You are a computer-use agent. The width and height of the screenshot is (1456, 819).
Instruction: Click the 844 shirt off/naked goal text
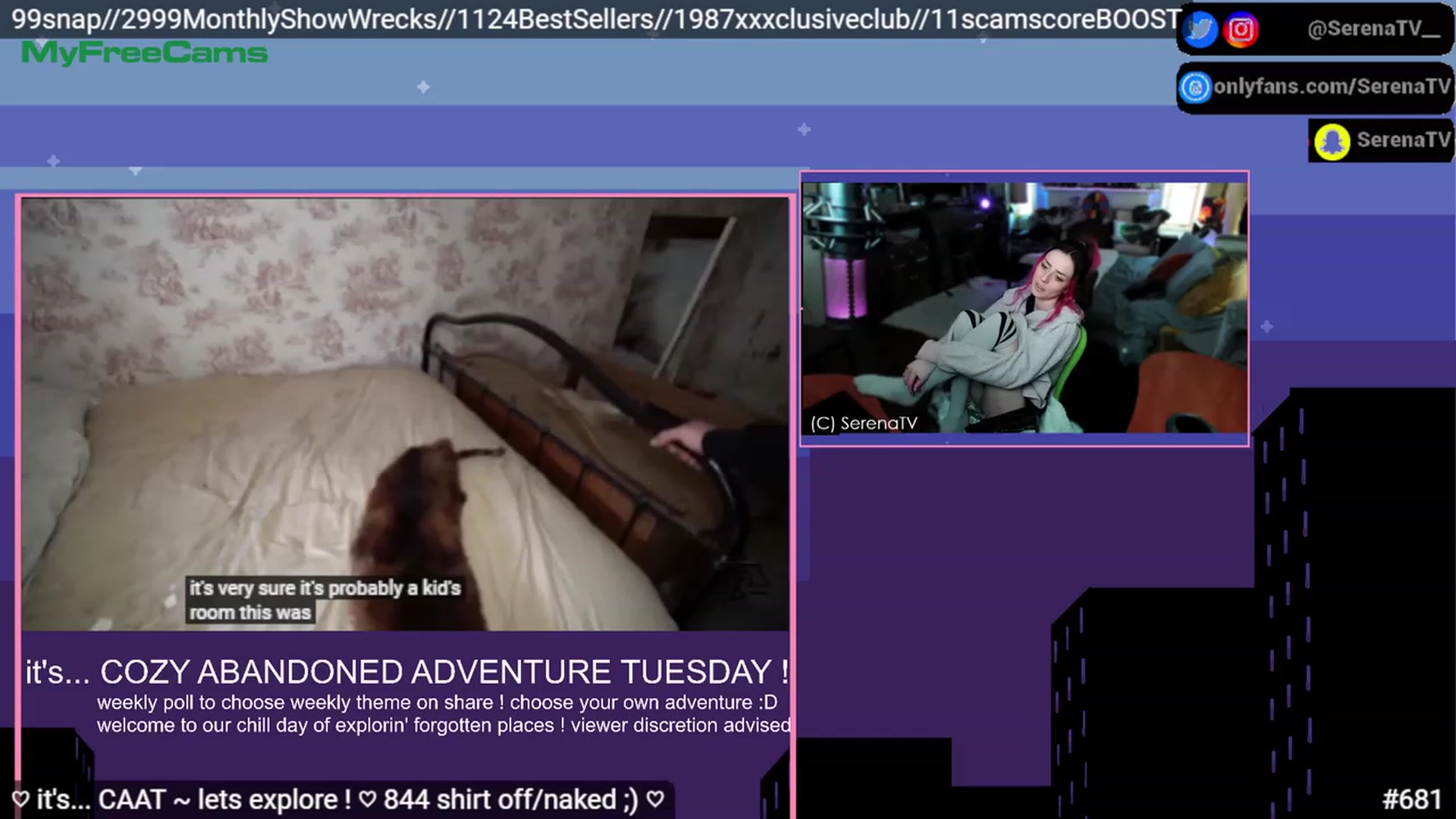point(511,799)
